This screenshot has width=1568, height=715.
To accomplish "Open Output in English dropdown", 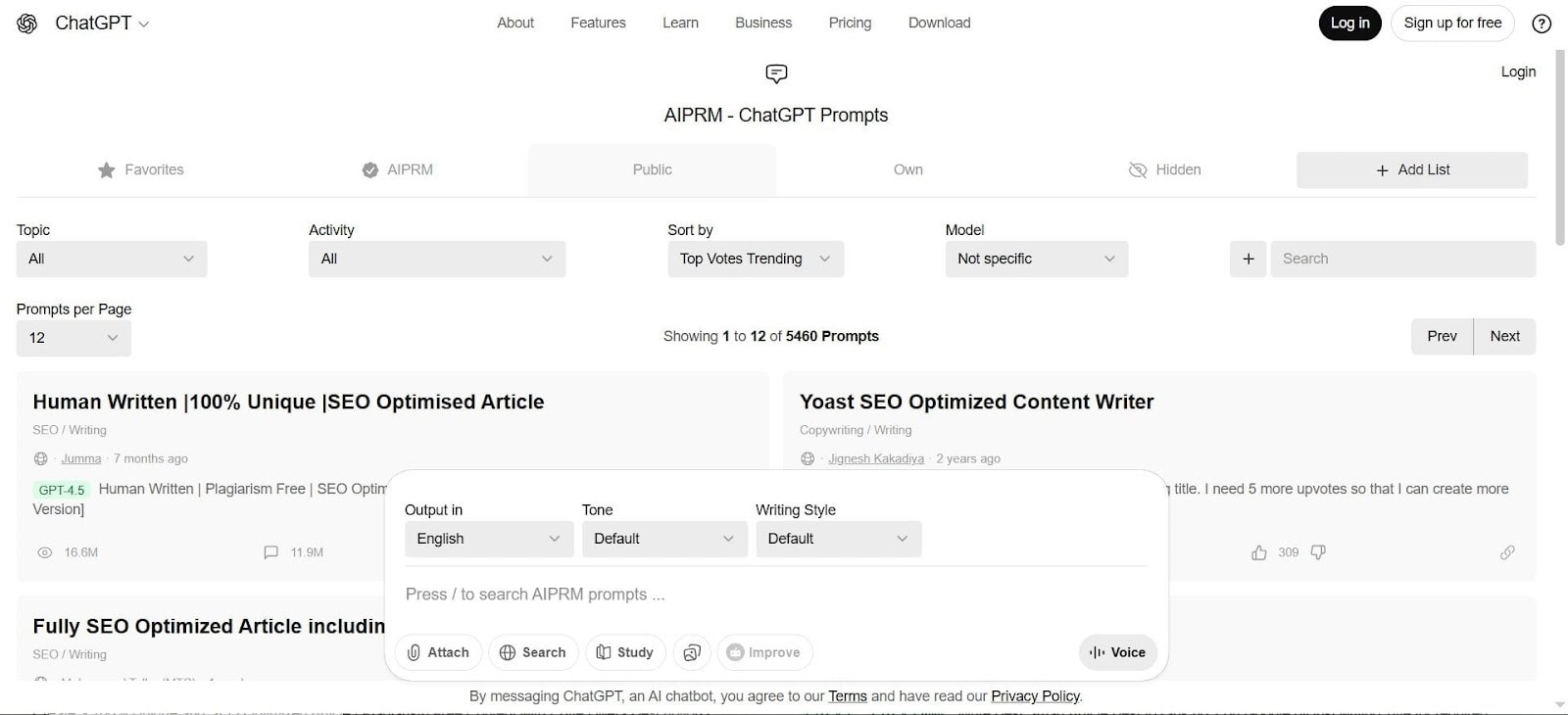I will click(489, 539).
